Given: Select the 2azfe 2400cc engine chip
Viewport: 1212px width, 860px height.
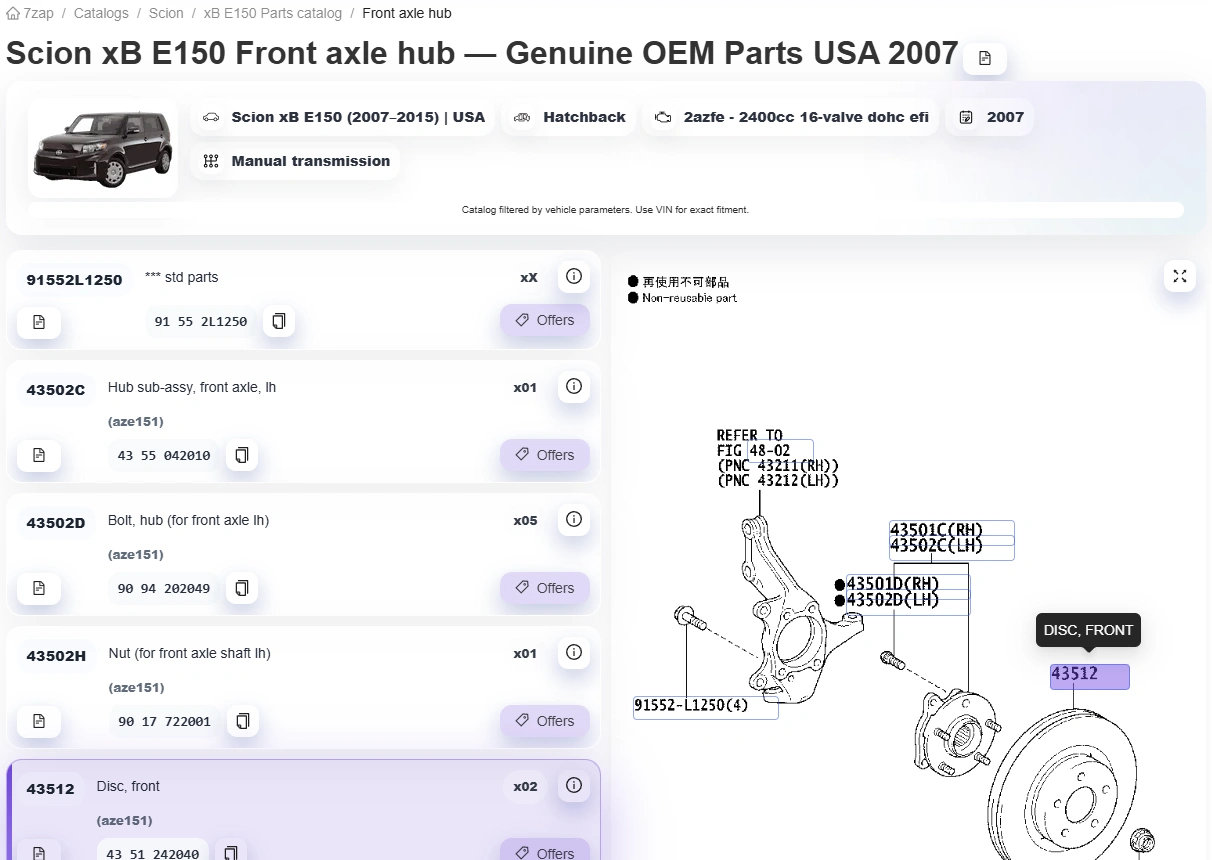Looking at the screenshot, I should (791, 117).
